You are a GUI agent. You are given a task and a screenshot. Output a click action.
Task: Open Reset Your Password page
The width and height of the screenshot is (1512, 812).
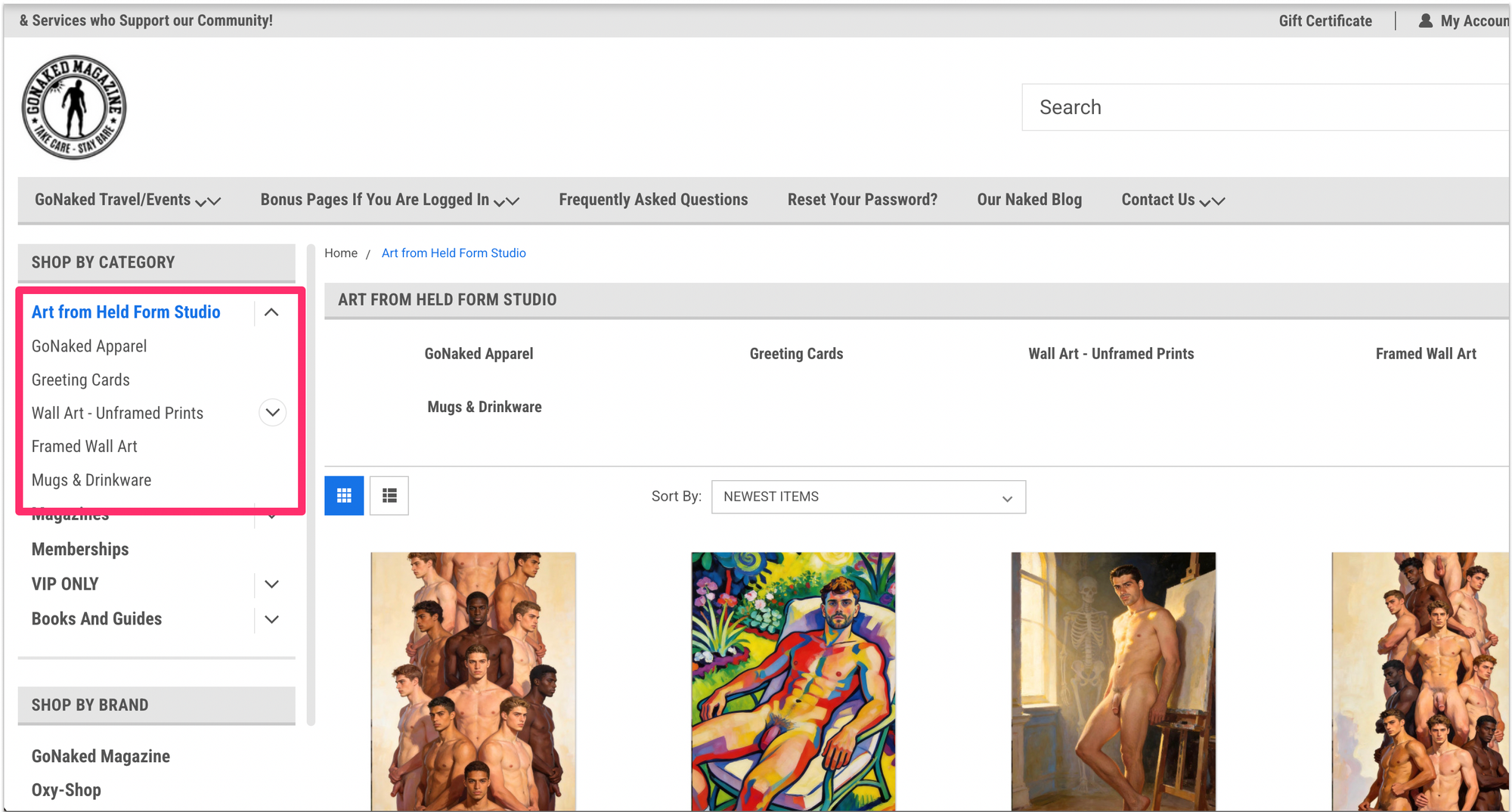[863, 200]
